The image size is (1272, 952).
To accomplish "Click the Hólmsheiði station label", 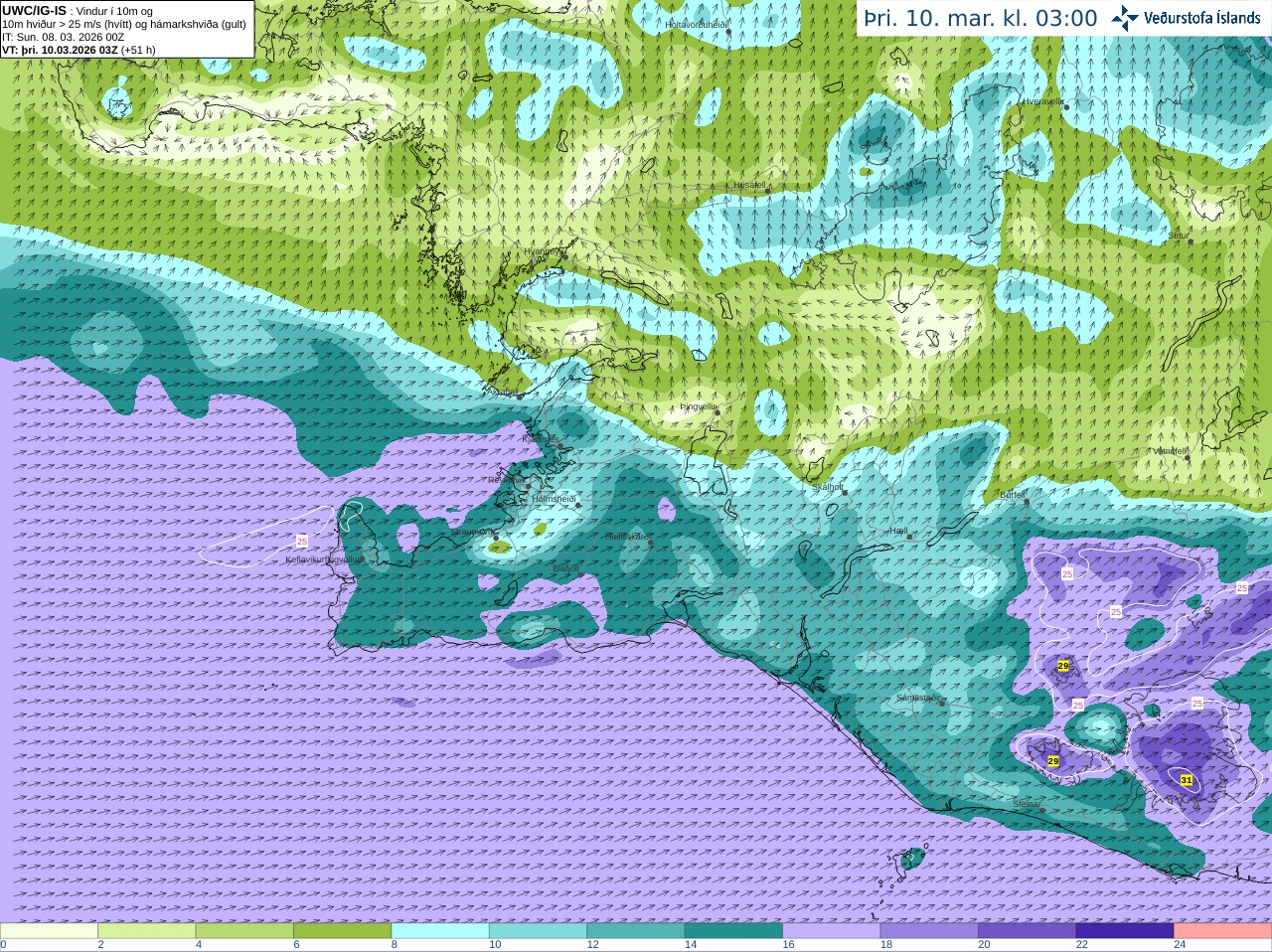I will (x=554, y=499).
